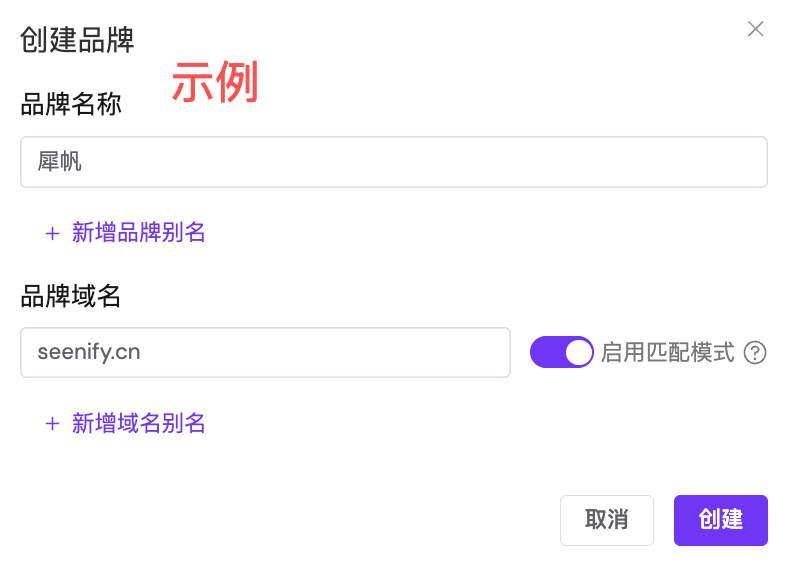The height and width of the screenshot is (566, 786).
Task: Click the red 示例 text
Action: coord(215,83)
